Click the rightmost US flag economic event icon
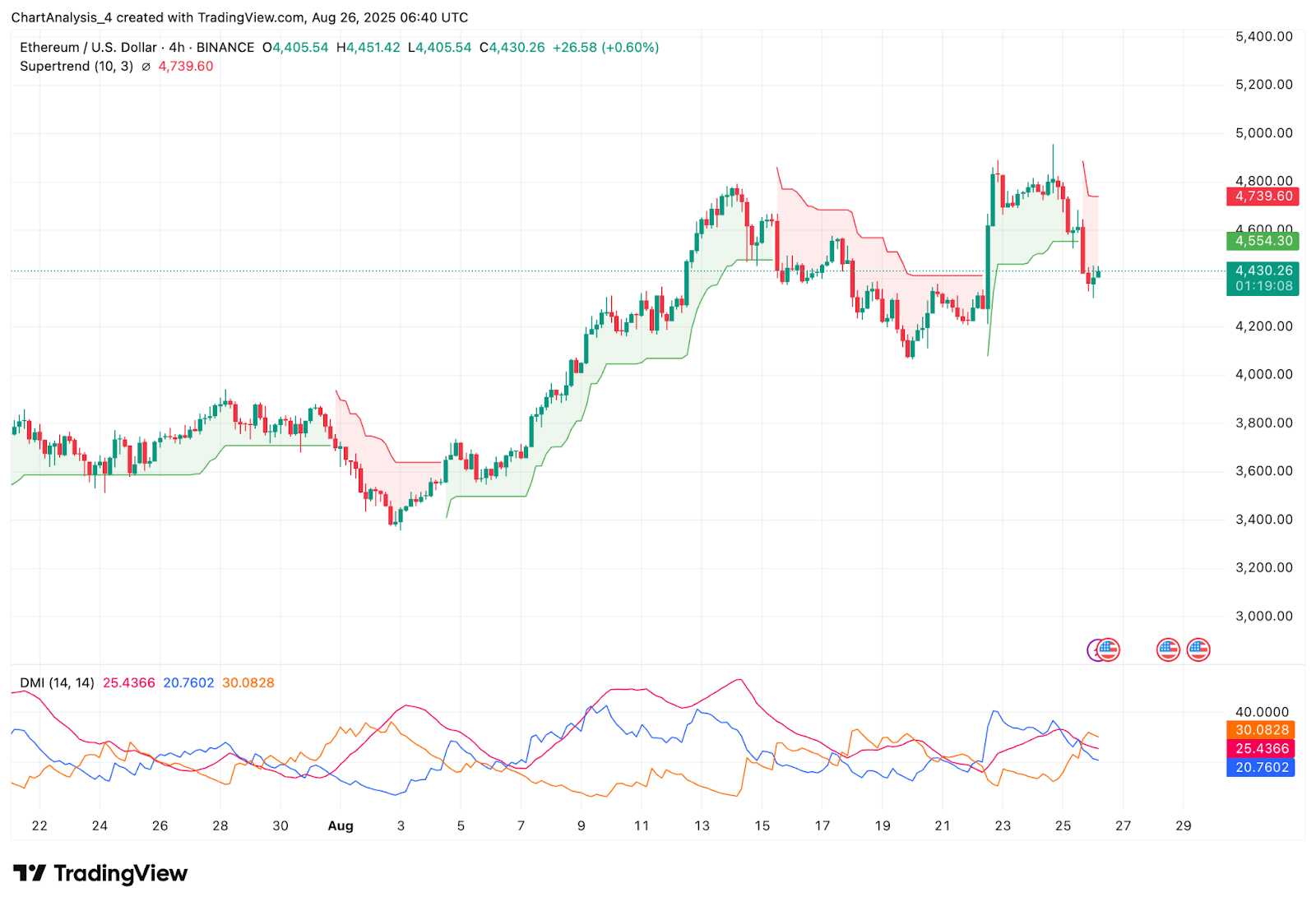 (x=1198, y=649)
